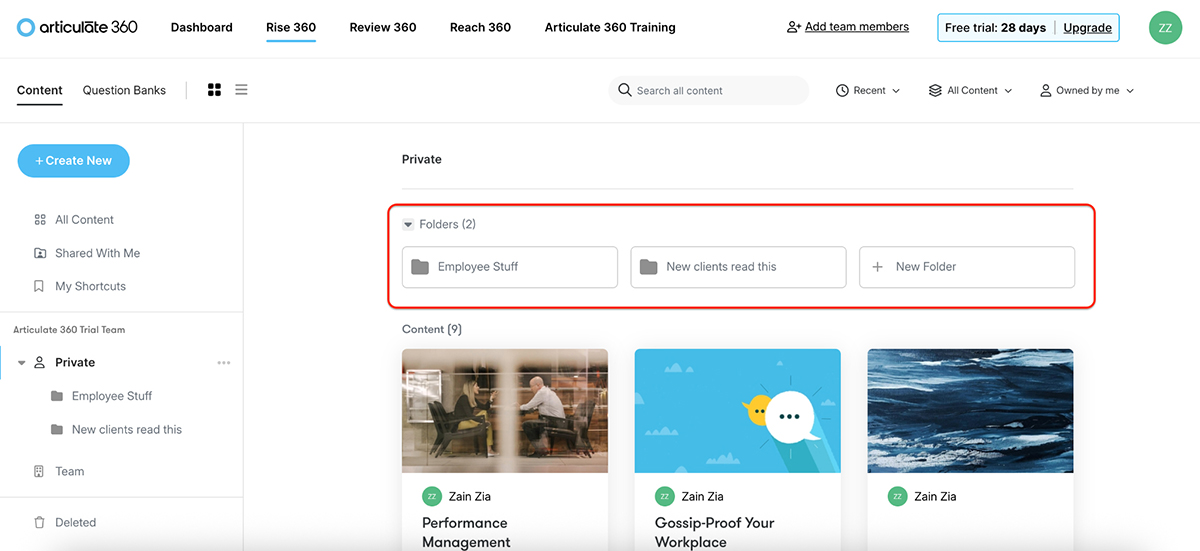Switch to list view icon
1200x551 pixels.
point(241,90)
